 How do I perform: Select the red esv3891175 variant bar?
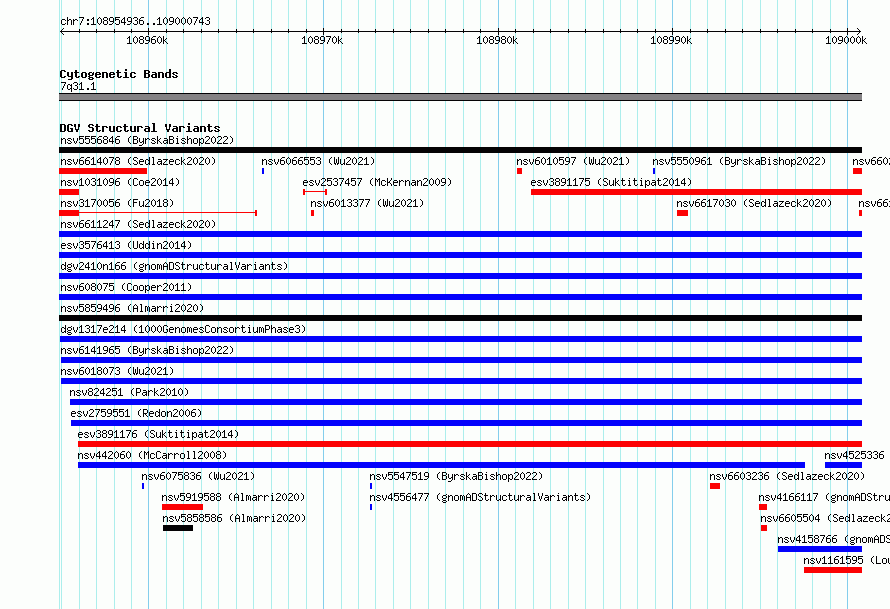(696, 192)
